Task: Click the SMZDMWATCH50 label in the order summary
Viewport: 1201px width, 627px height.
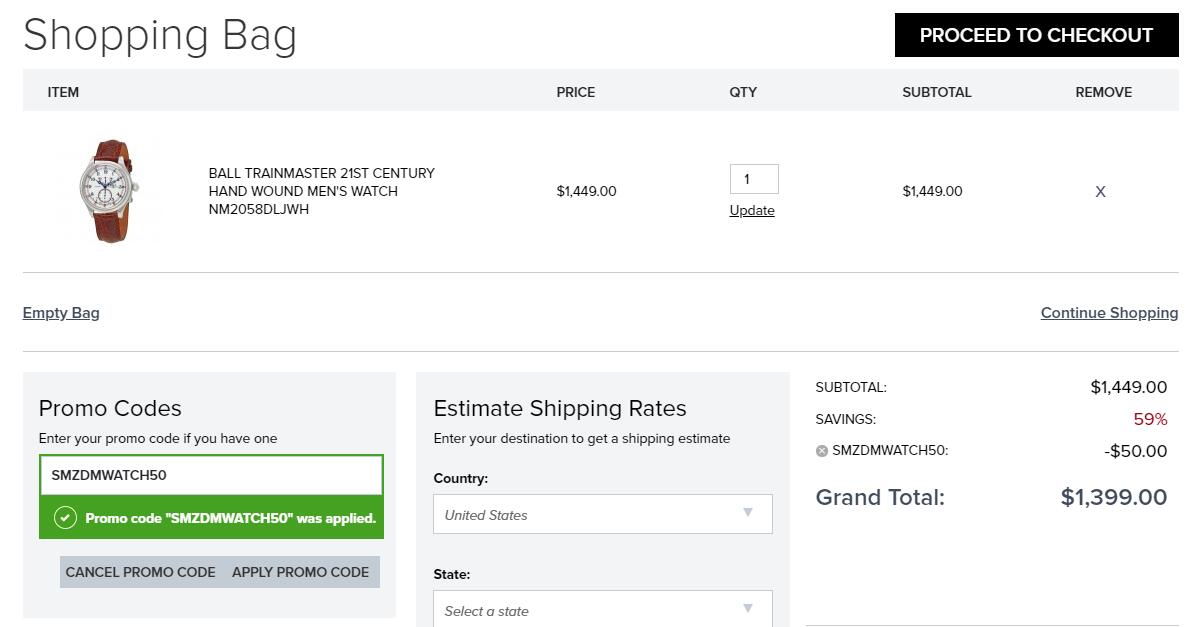Action: (x=890, y=451)
